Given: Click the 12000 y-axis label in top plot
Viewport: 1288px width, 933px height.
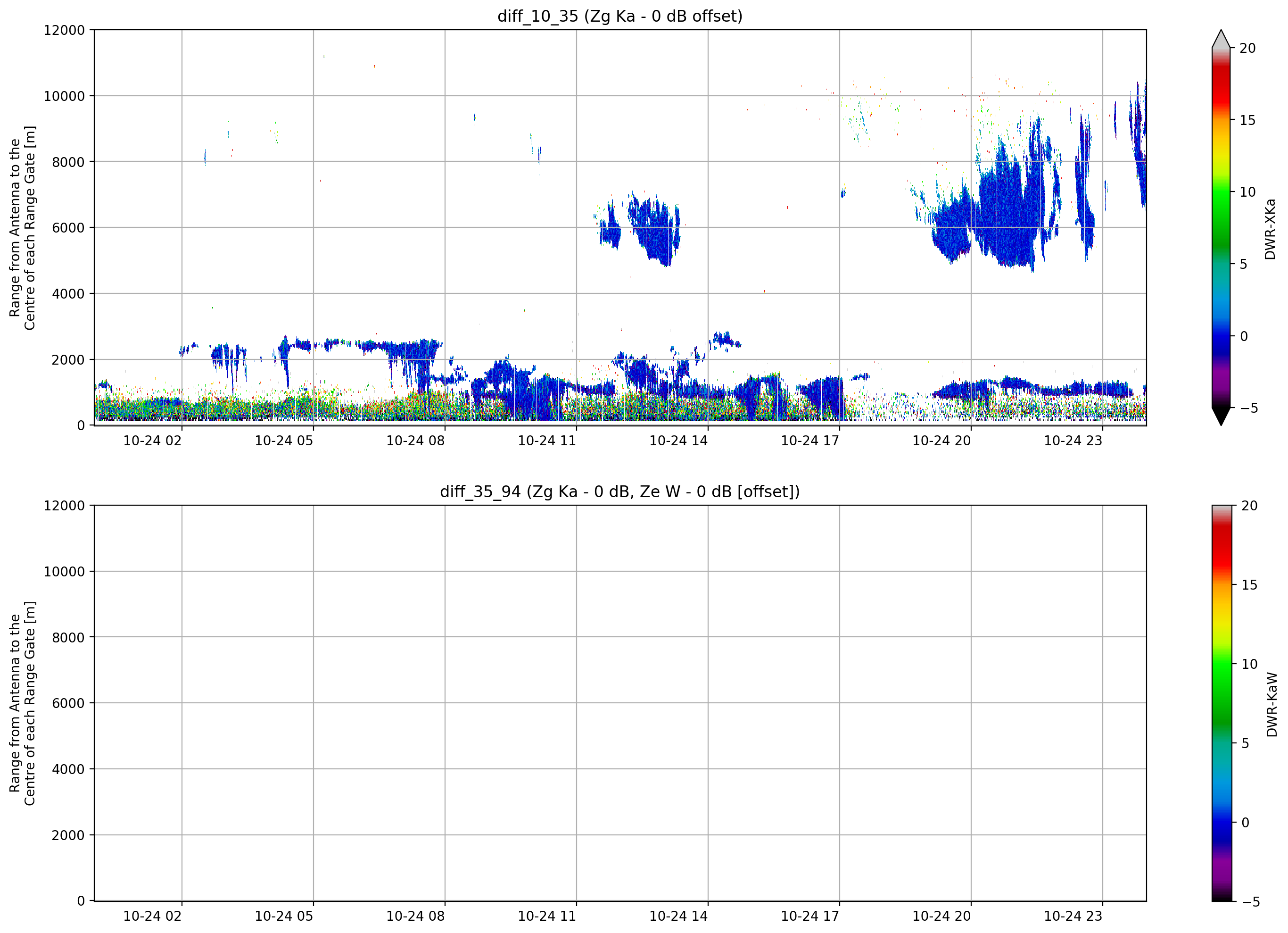Looking at the screenshot, I should (x=64, y=30).
